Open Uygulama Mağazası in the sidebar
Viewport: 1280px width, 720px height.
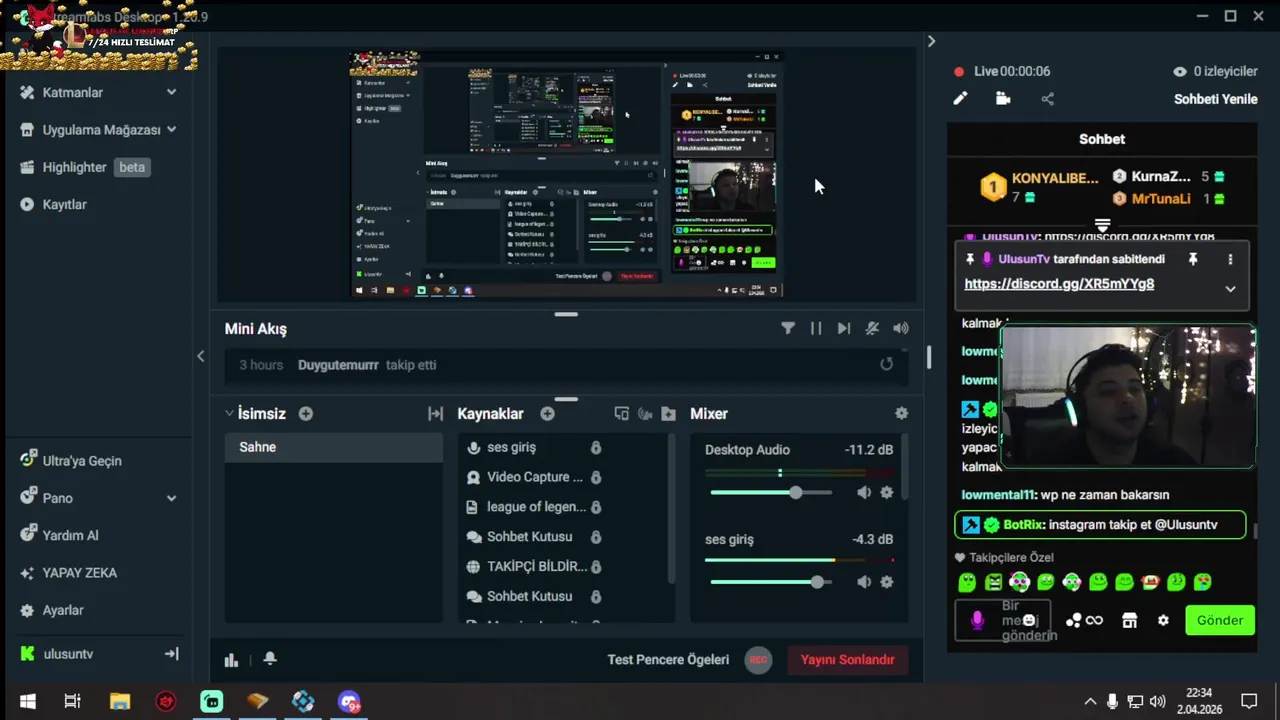coord(101,130)
